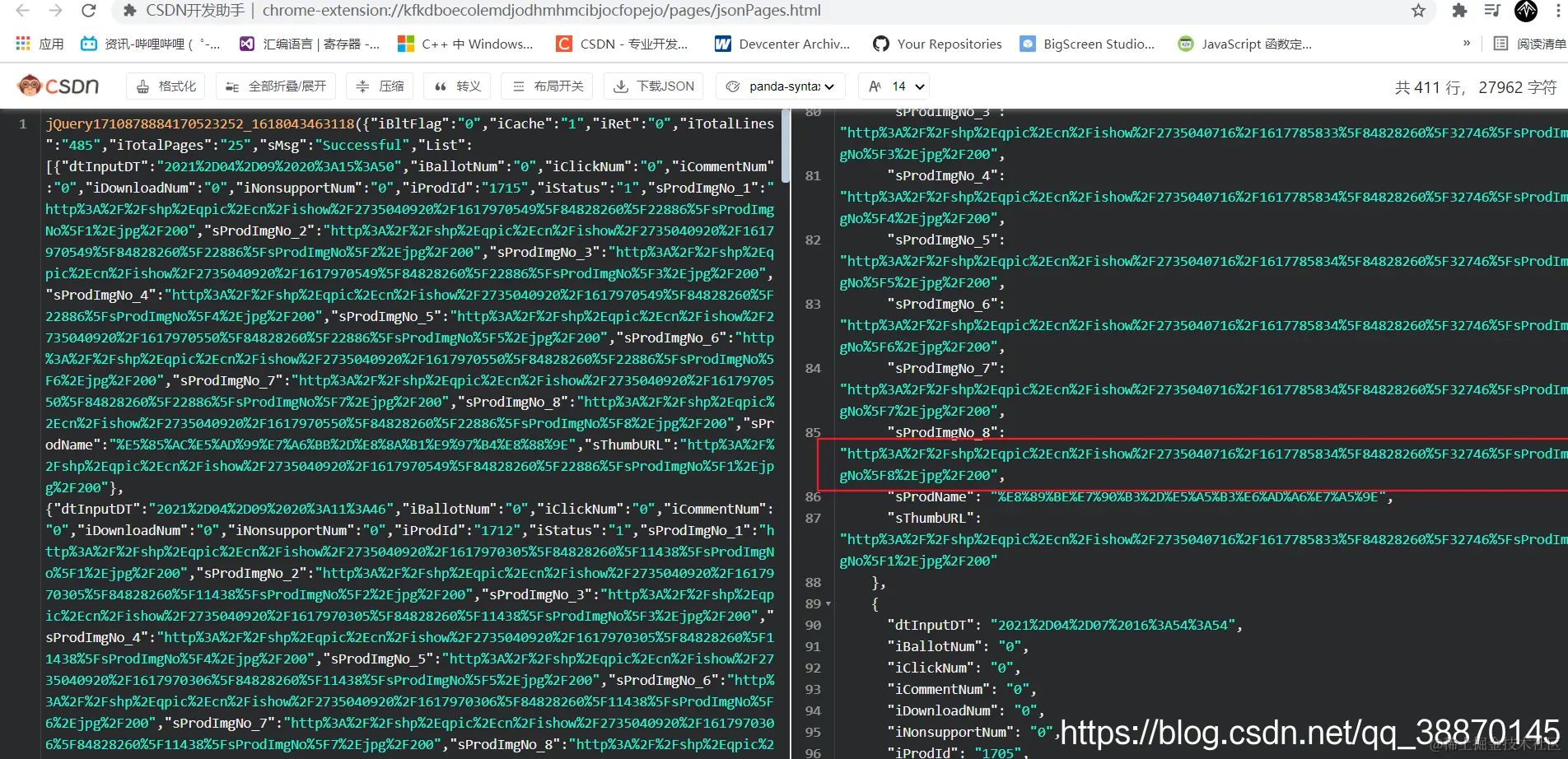Expand hidden bookmarks with double chevron
The width and height of the screenshot is (1568, 759).
point(1466,44)
